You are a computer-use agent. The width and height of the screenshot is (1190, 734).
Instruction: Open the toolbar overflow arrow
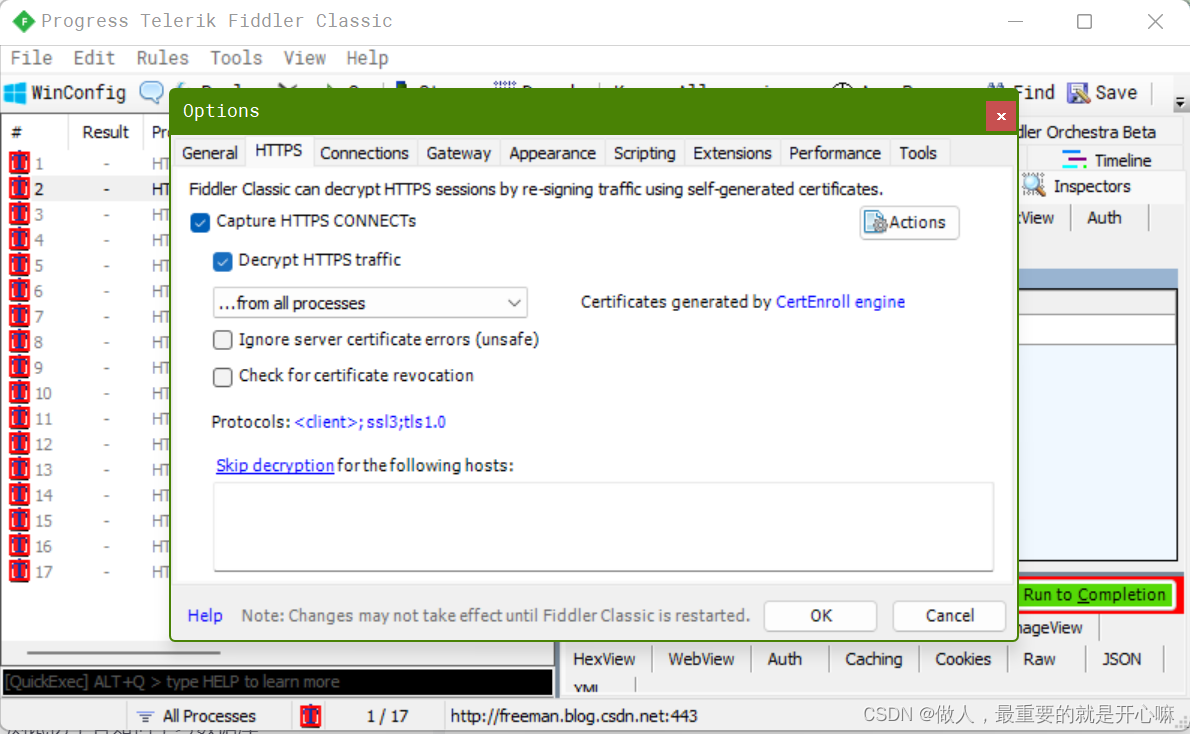coord(1179,102)
